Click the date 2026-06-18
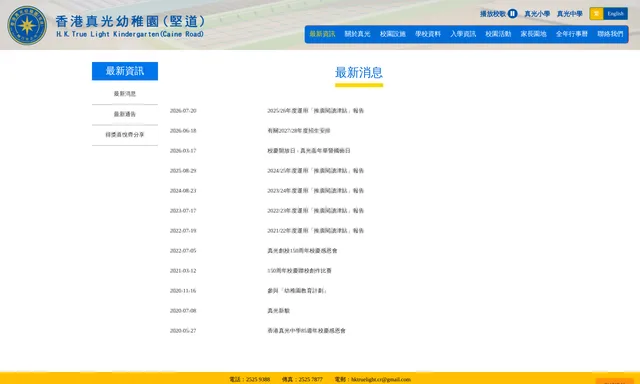 tap(183, 131)
